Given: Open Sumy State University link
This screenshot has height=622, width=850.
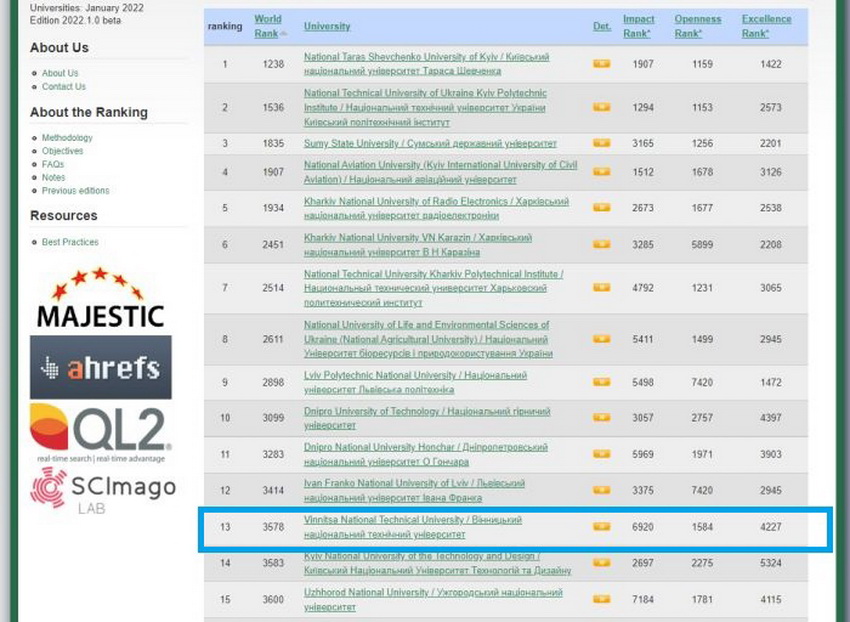Looking at the screenshot, I should (x=430, y=144).
